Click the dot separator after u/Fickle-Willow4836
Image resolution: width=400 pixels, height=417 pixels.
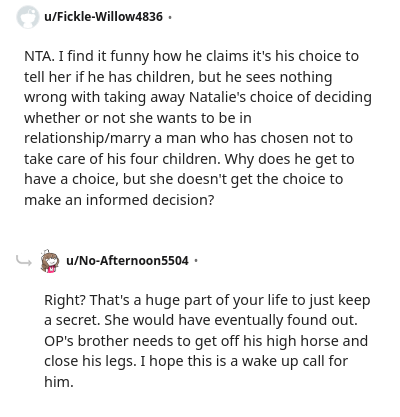coord(170,17)
